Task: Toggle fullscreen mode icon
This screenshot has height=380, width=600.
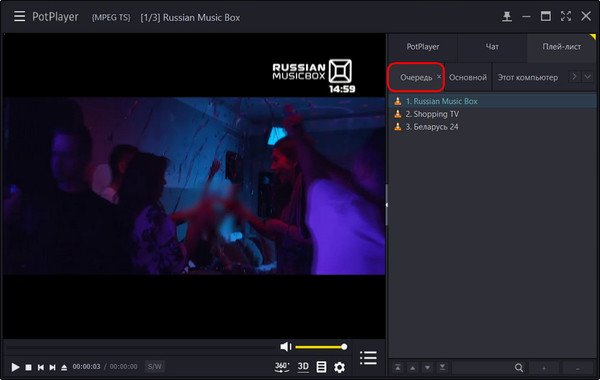Action: [x=566, y=16]
